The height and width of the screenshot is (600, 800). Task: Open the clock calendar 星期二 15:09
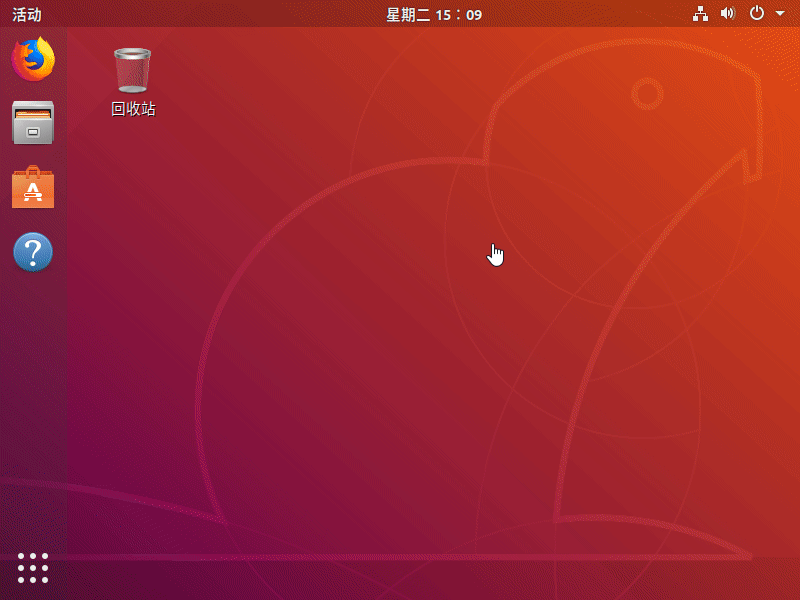[x=434, y=14]
